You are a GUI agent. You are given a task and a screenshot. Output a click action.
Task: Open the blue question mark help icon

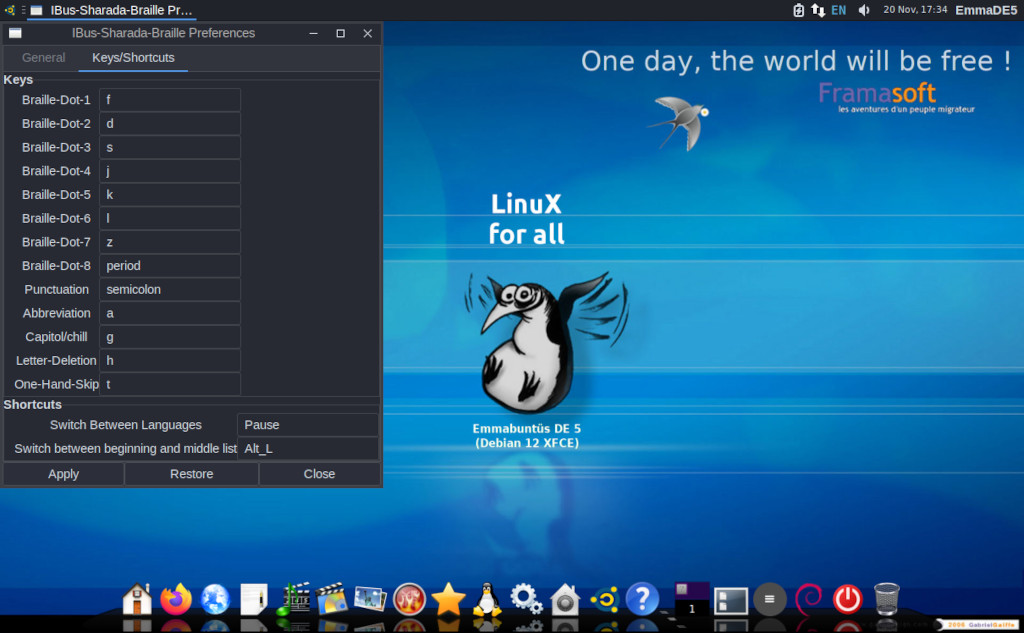click(643, 599)
